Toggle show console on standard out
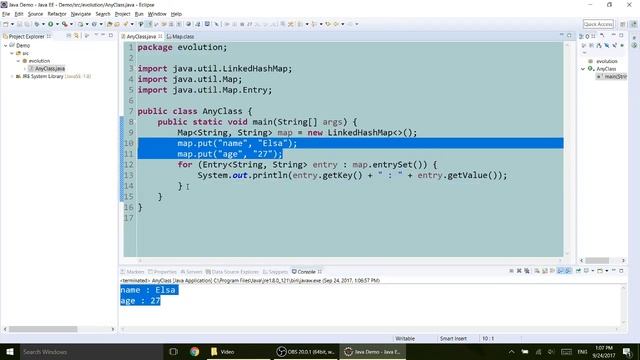640x360 pixels. 561,271
